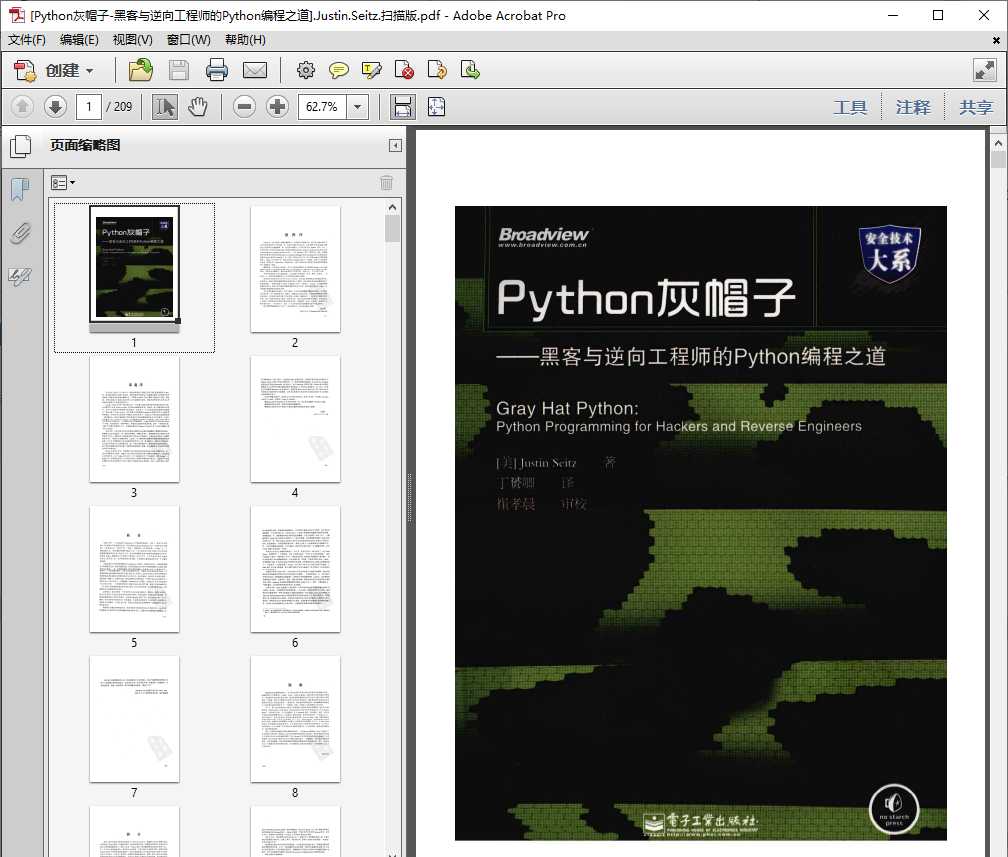This screenshot has height=857, width=1008.
Task: Click the 62.7% zoom level field
Action: tap(323, 107)
